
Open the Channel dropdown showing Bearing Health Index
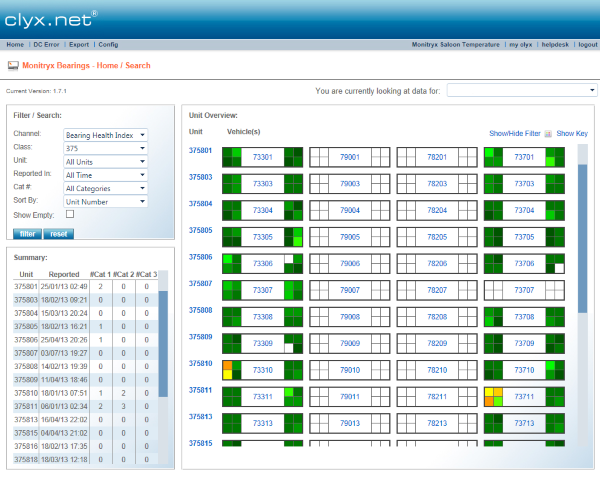click(105, 135)
